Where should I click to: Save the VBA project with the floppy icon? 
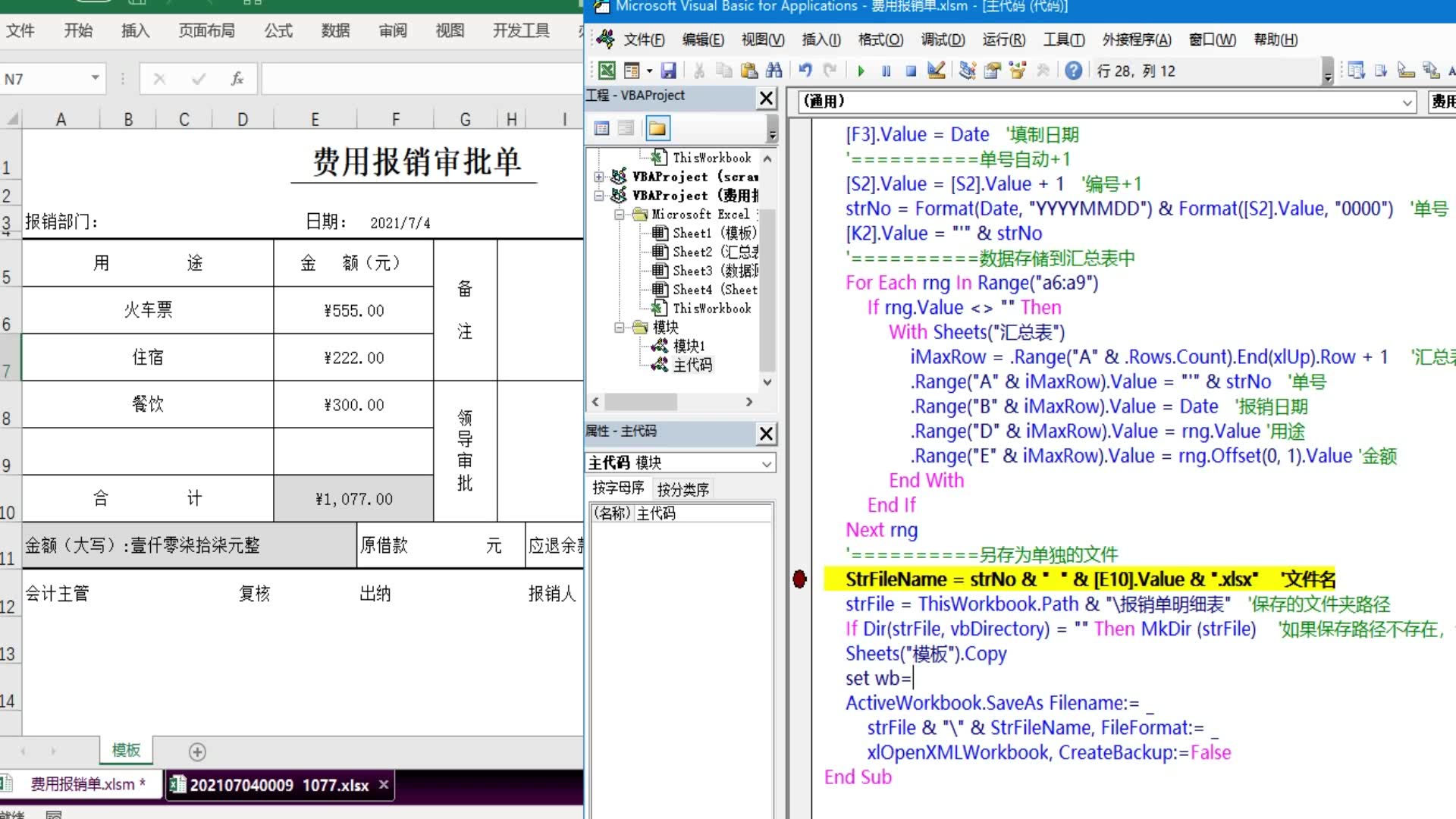[x=668, y=71]
